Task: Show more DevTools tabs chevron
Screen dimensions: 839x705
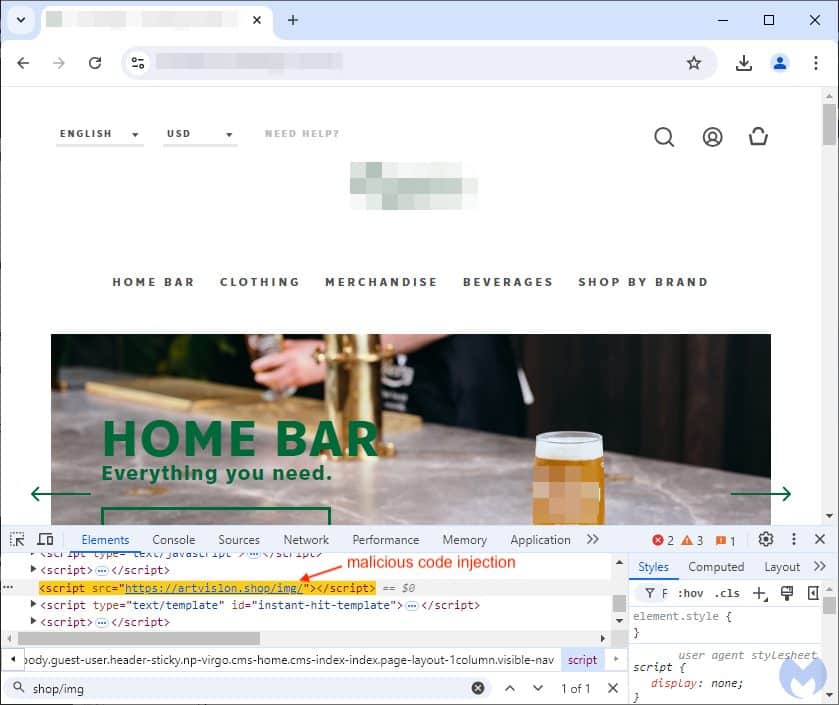Action: (592, 539)
